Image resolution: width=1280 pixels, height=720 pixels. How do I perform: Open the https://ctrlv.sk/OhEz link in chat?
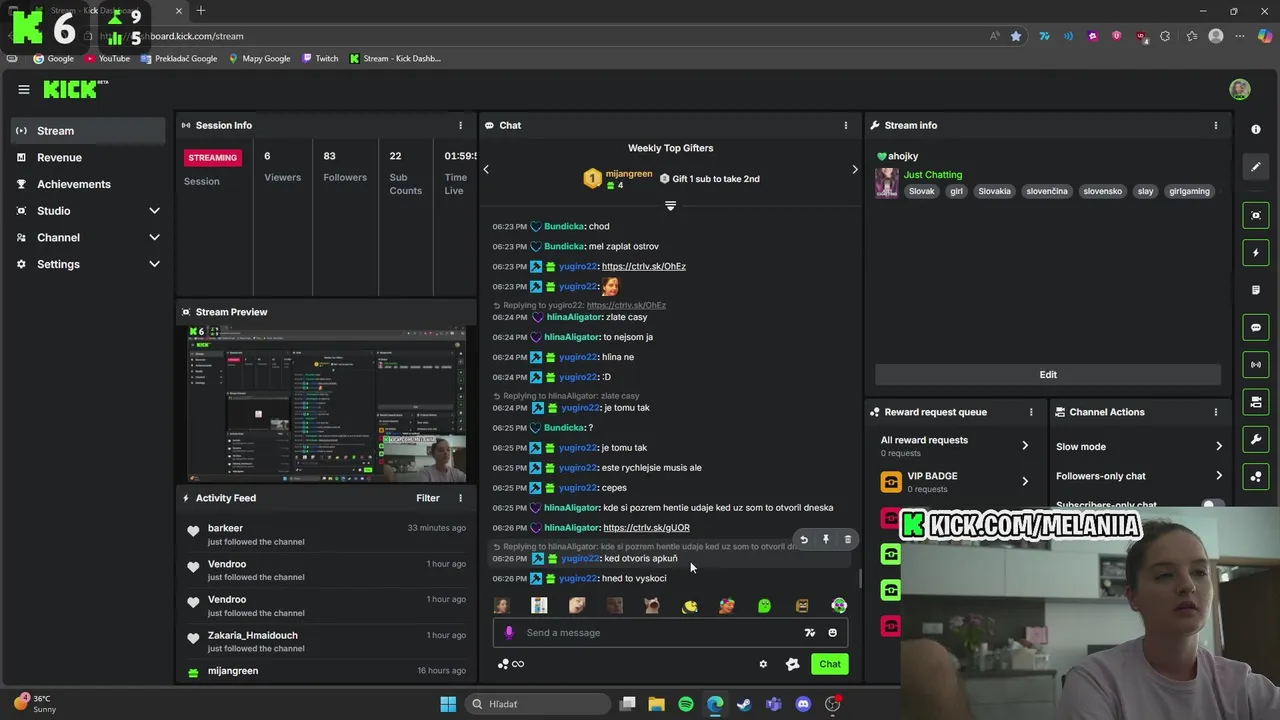click(644, 266)
